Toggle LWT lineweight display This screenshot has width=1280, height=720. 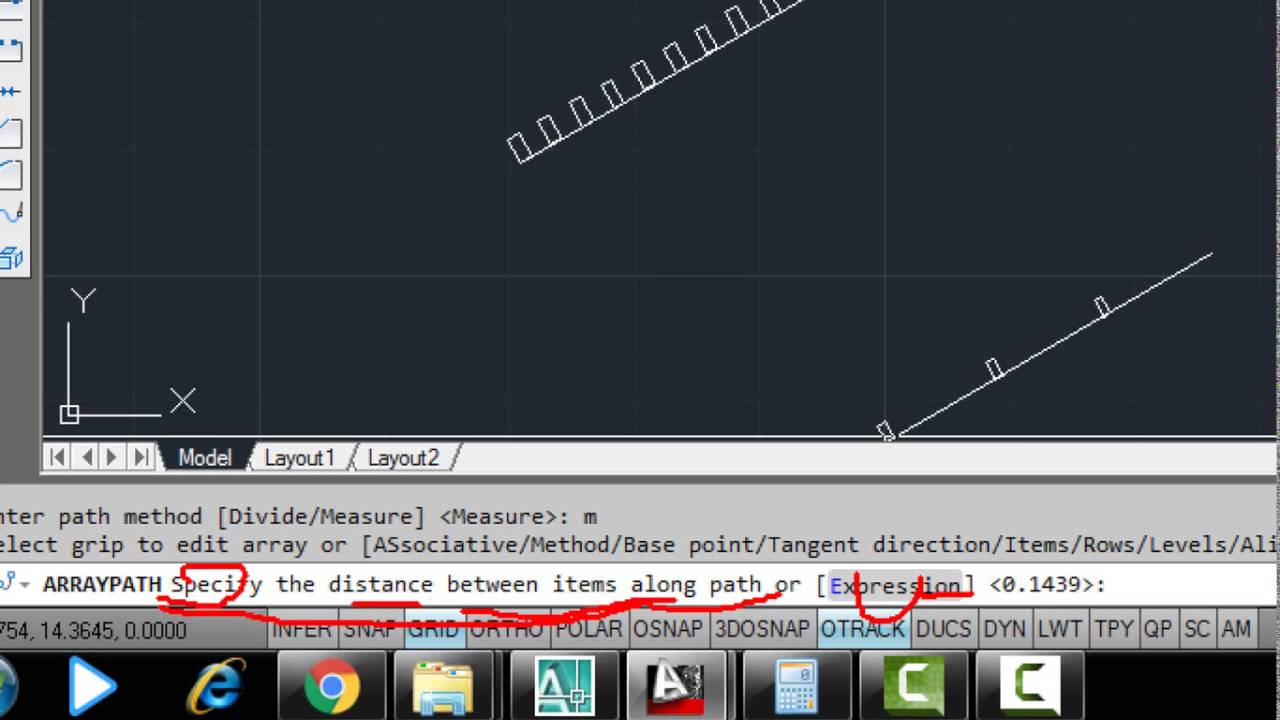[x=1060, y=630]
